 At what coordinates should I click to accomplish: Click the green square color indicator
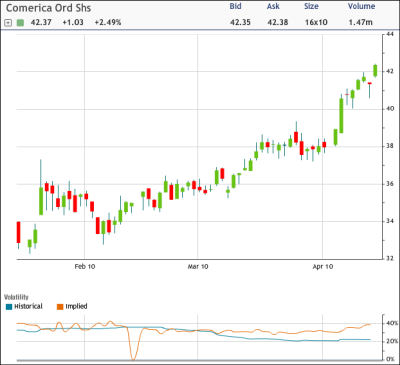(21, 23)
